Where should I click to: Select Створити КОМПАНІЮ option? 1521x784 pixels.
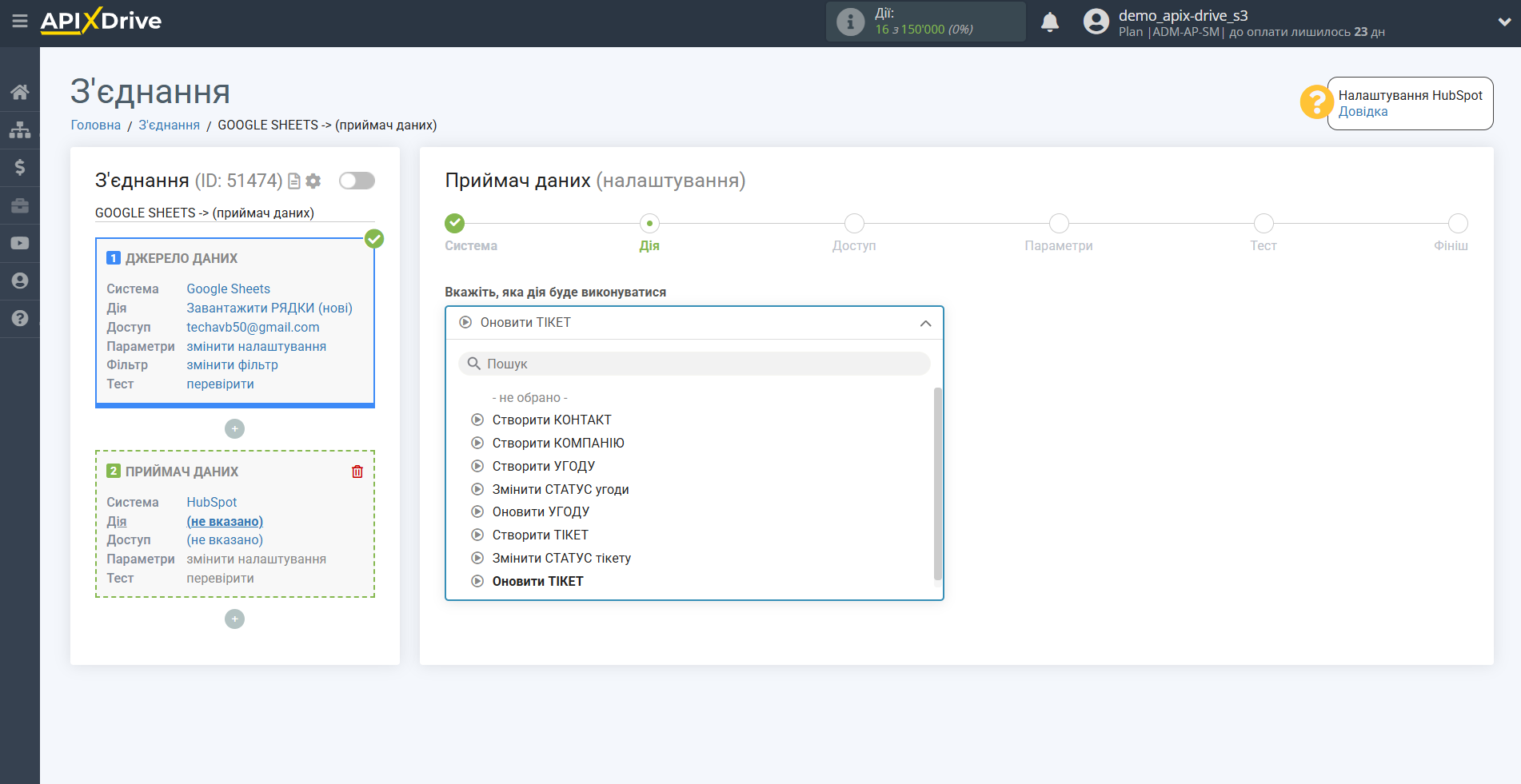pos(558,444)
